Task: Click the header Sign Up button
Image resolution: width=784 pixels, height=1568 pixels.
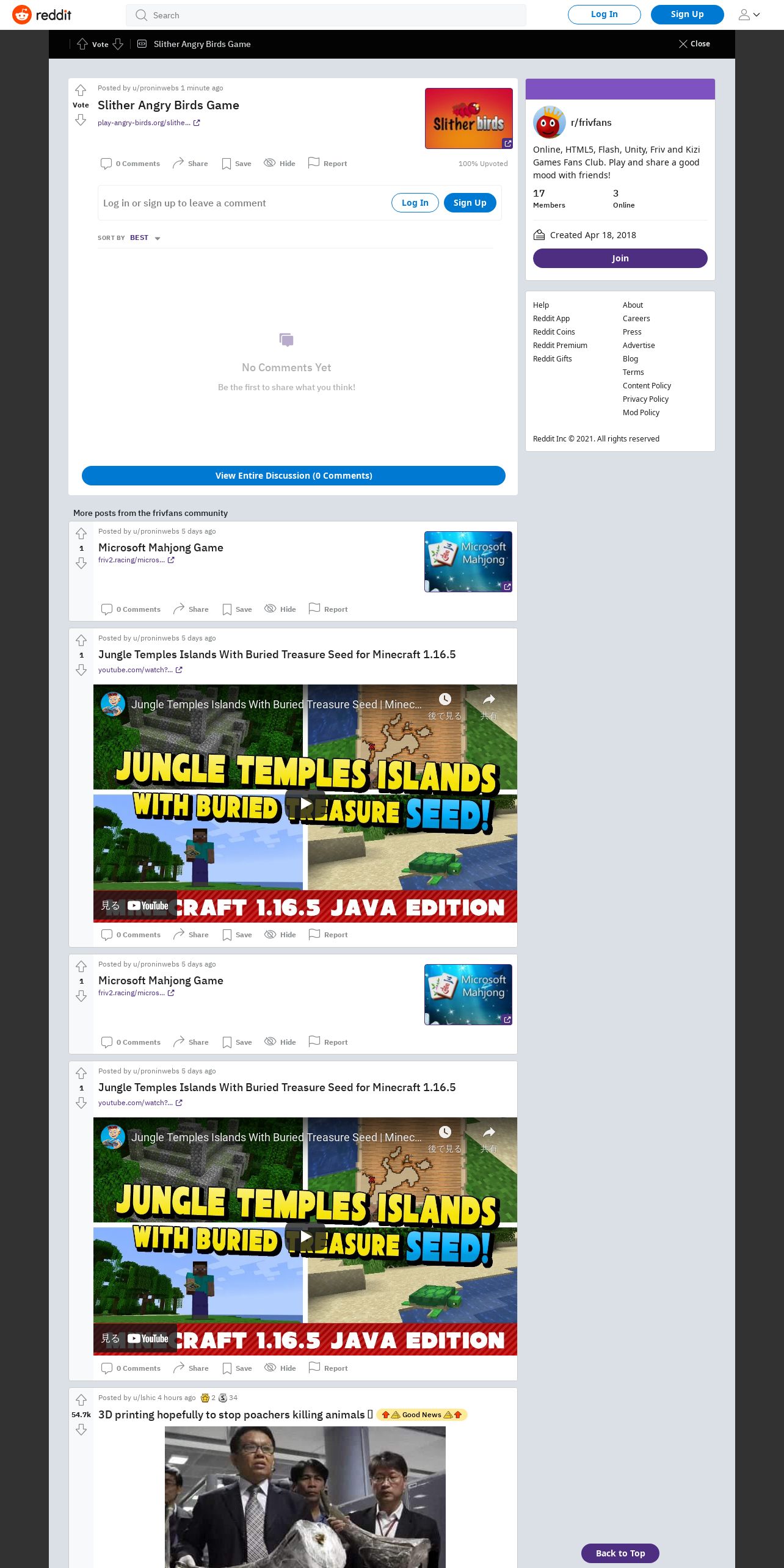Action: coord(687,14)
